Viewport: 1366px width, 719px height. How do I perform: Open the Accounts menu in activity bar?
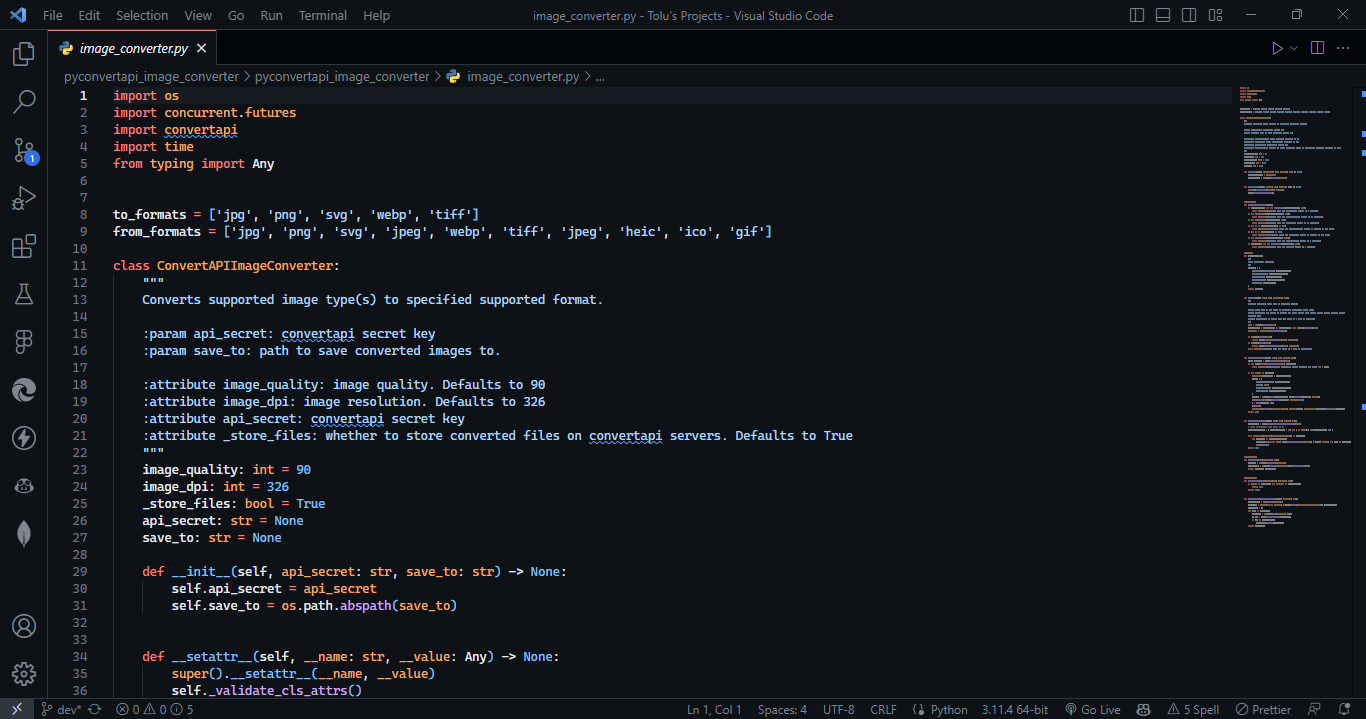pos(23,626)
